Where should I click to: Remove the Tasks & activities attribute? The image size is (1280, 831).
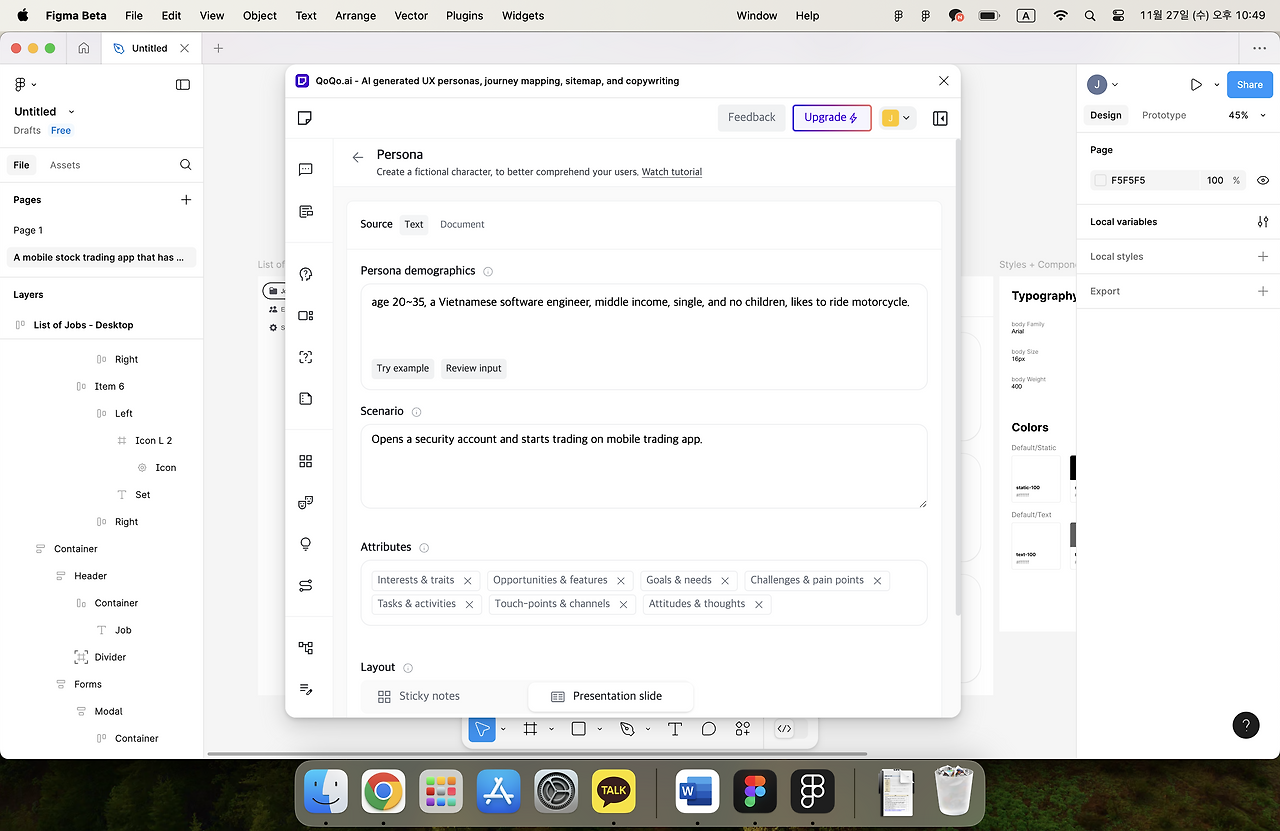469,605
